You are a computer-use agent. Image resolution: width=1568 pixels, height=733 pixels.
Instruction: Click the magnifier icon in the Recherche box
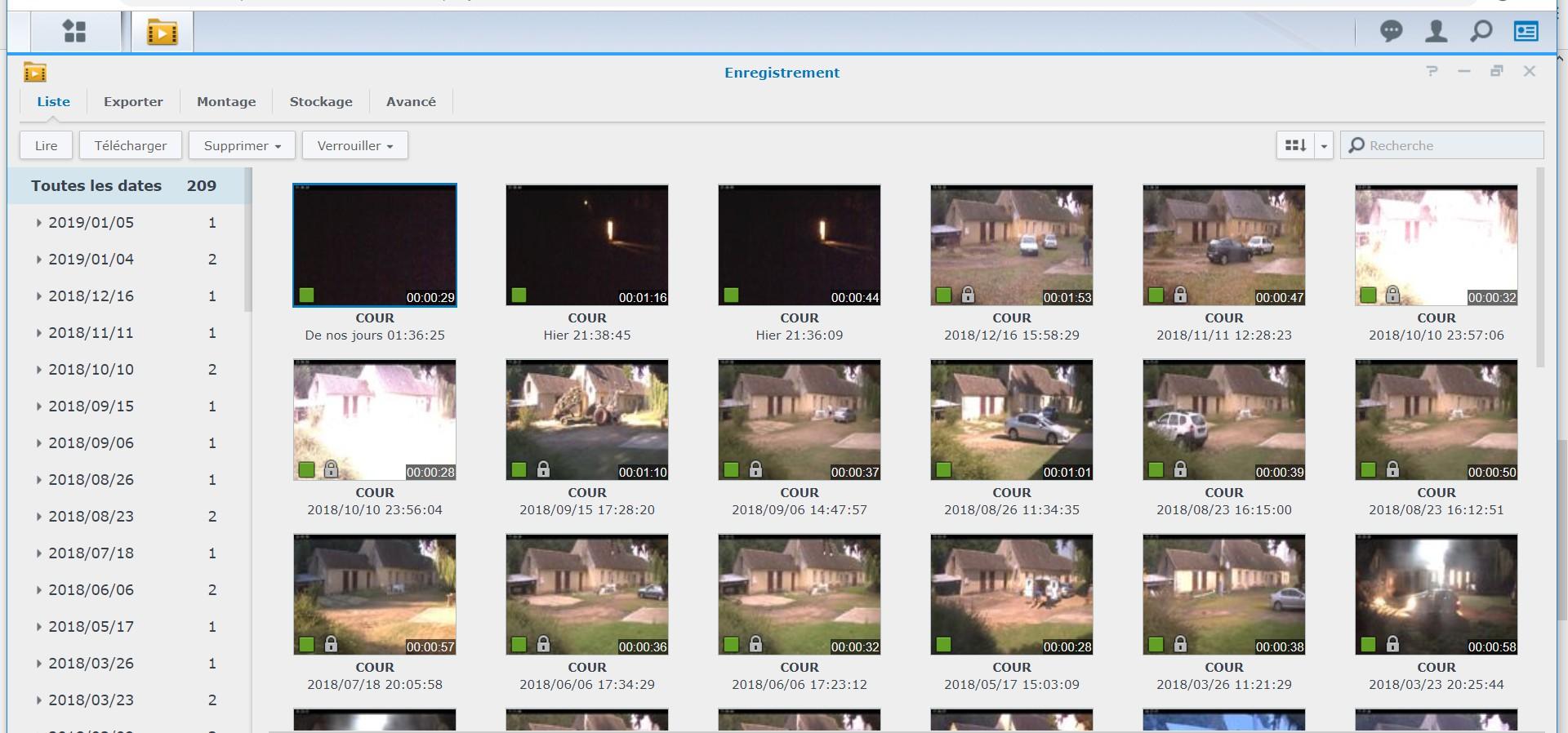(1356, 145)
